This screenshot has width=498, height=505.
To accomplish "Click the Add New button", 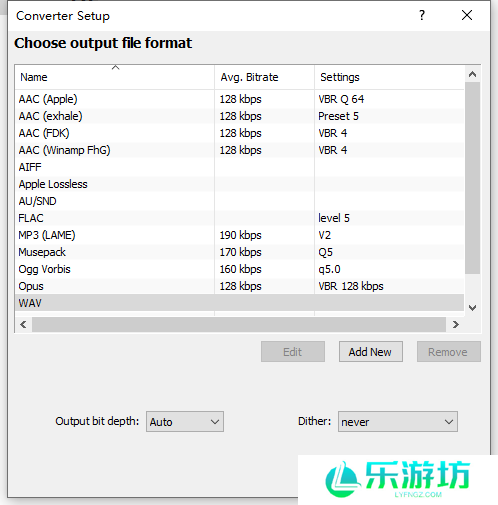I will coord(371,352).
